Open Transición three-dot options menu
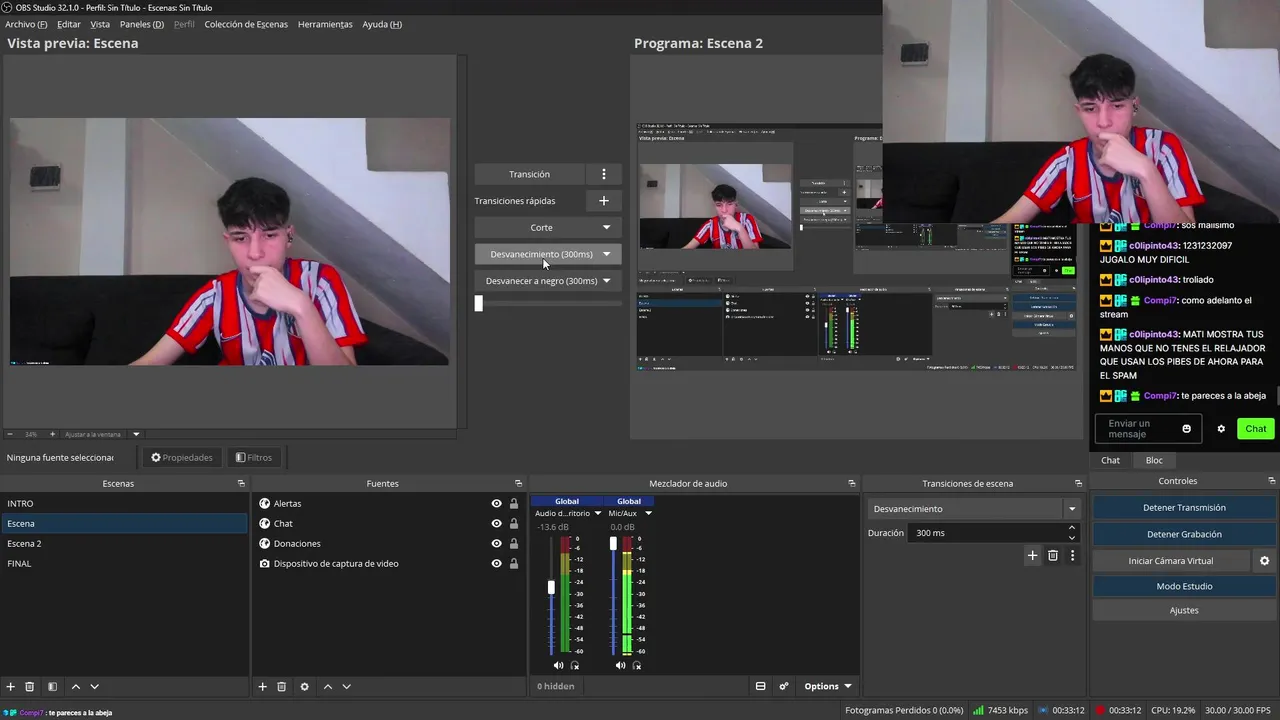Screen dimensions: 1280x720 click(x=604, y=174)
